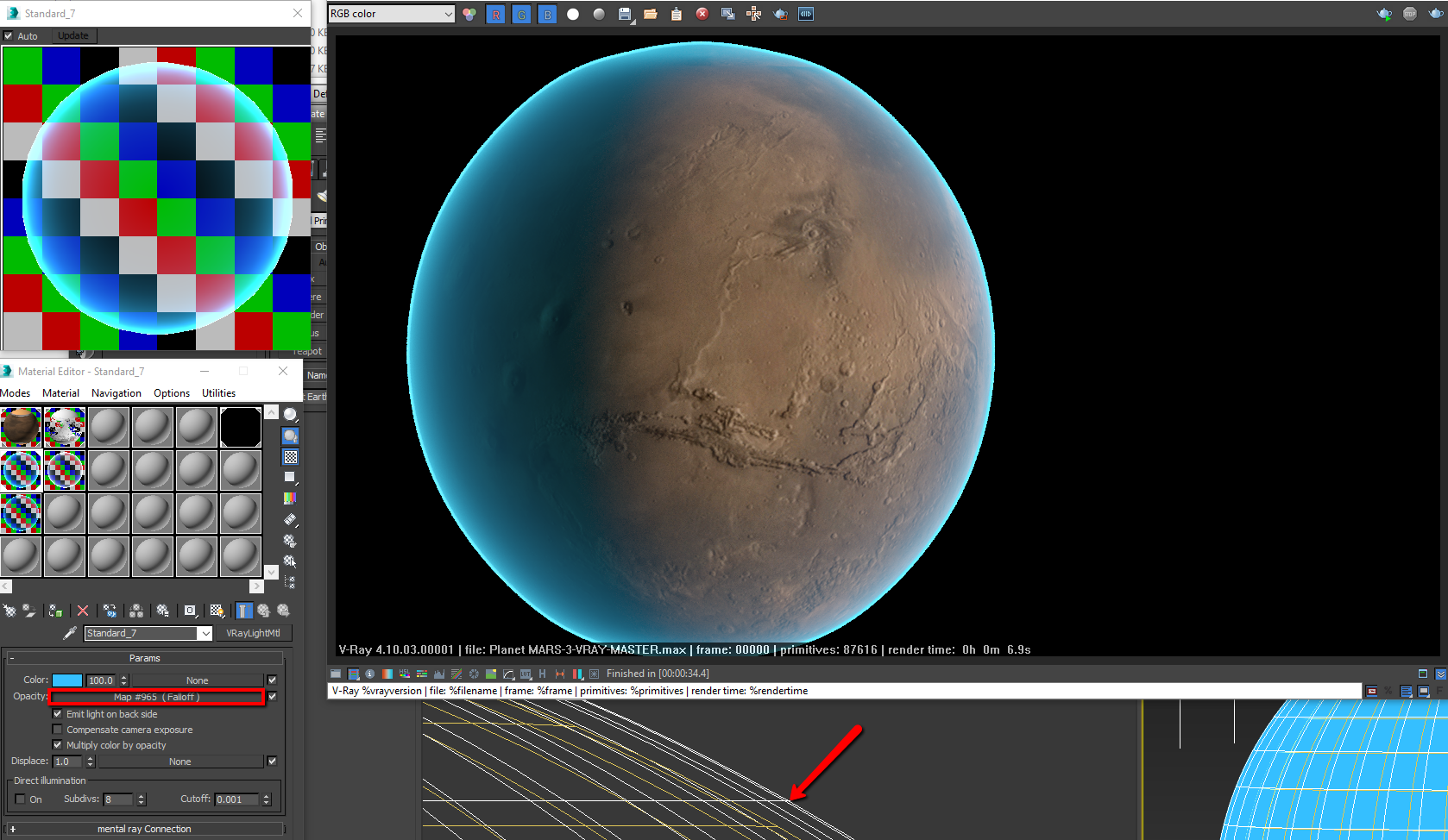This screenshot has width=1448, height=840.
Task: Collapse the Params rollout
Action: [x=145, y=658]
